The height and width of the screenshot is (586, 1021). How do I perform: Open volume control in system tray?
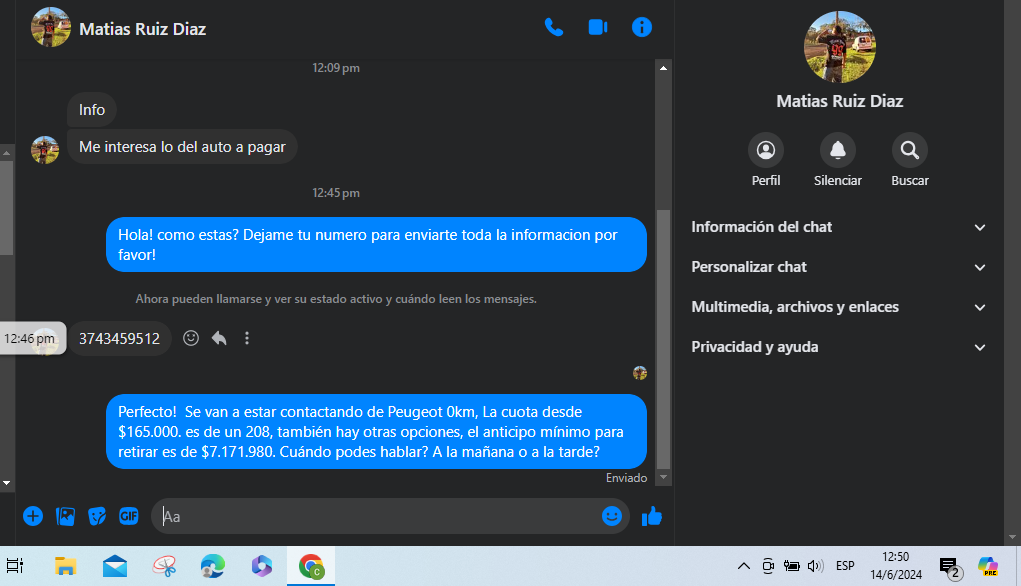click(815, 566)
